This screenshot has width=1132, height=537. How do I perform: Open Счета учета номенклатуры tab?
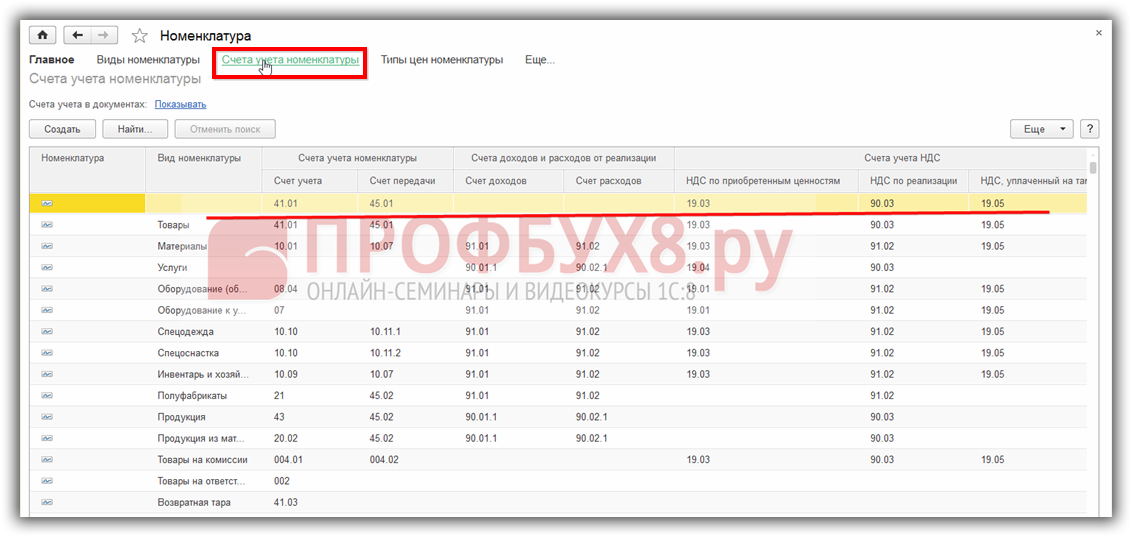[x=290, y=60]
